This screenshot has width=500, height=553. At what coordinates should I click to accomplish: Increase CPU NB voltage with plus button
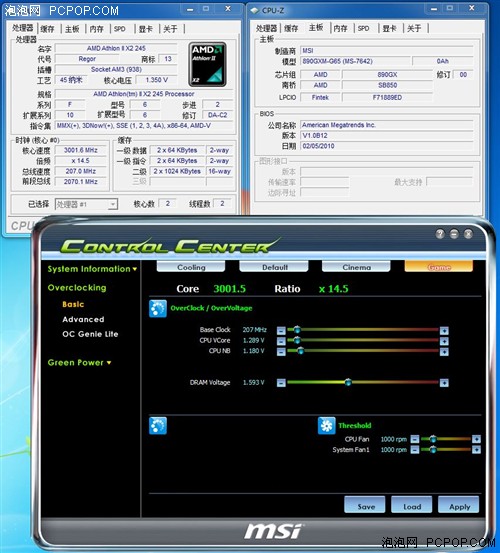[x=444, y=352]
